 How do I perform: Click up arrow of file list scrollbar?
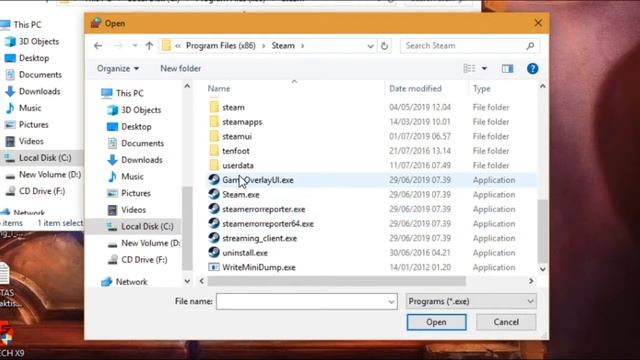tap(542, 86)
